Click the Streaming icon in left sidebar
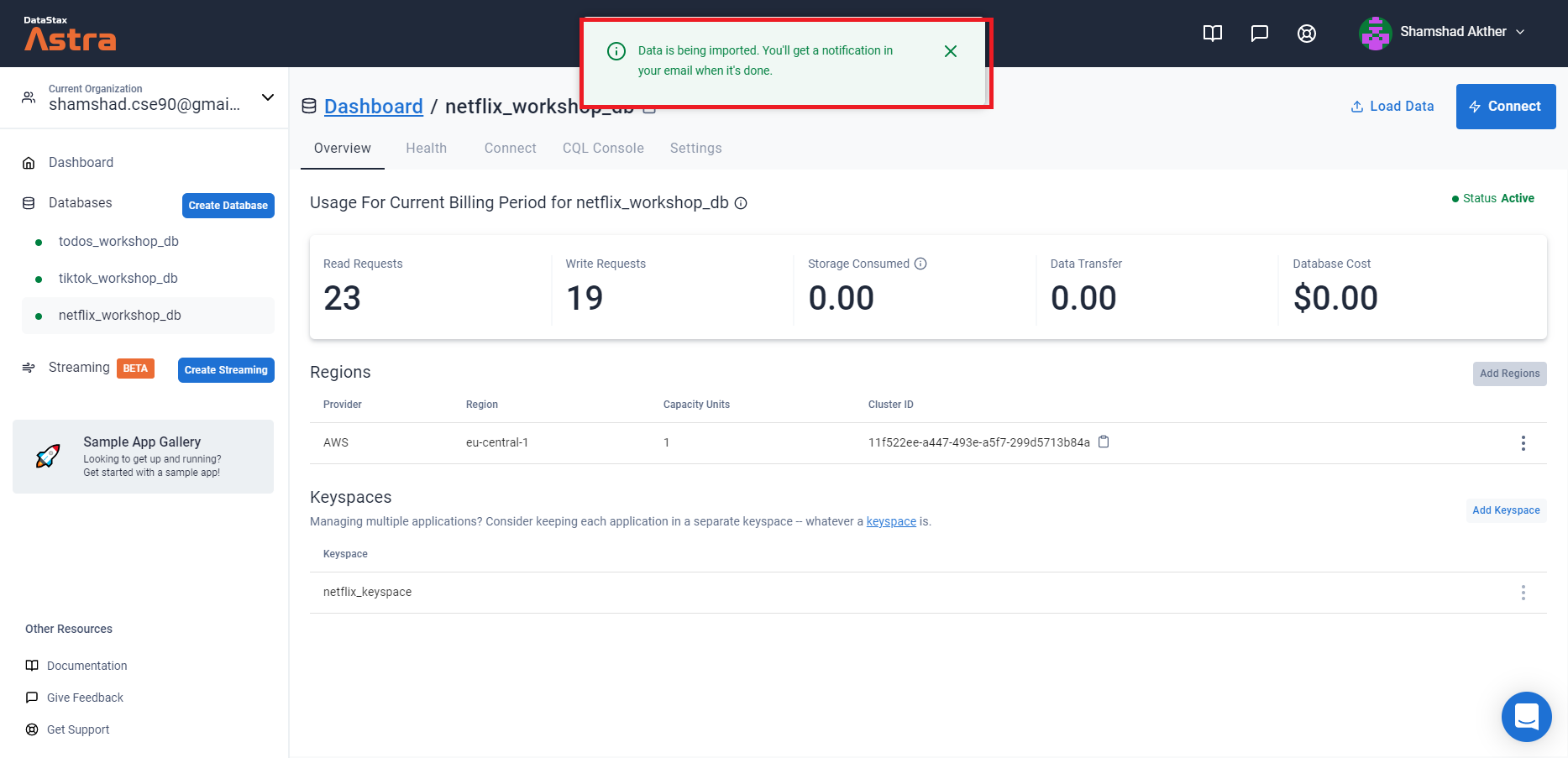This screenshot has width=1568, height=758. [x=28, y=367]
